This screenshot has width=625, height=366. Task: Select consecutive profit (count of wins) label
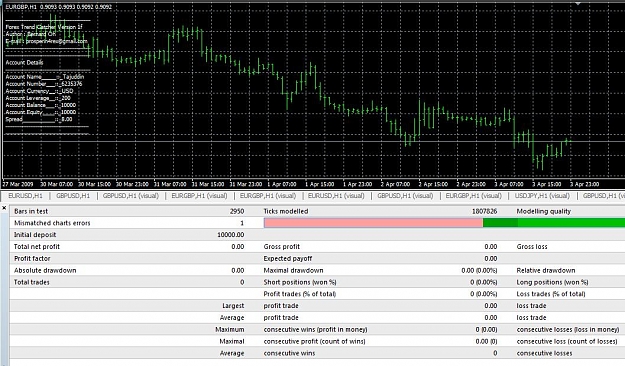pos(314,341)
